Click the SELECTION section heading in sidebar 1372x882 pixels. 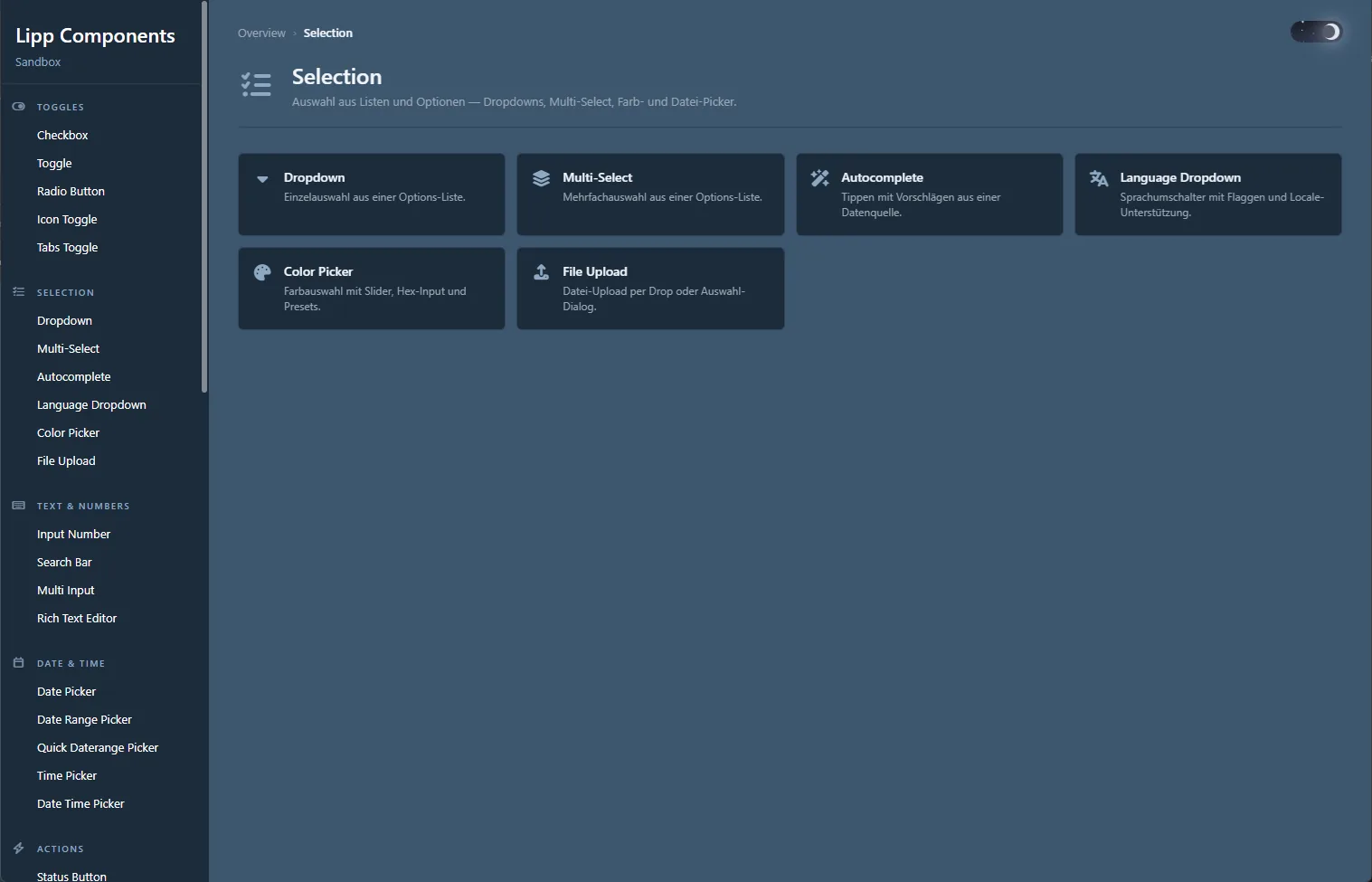65,293
